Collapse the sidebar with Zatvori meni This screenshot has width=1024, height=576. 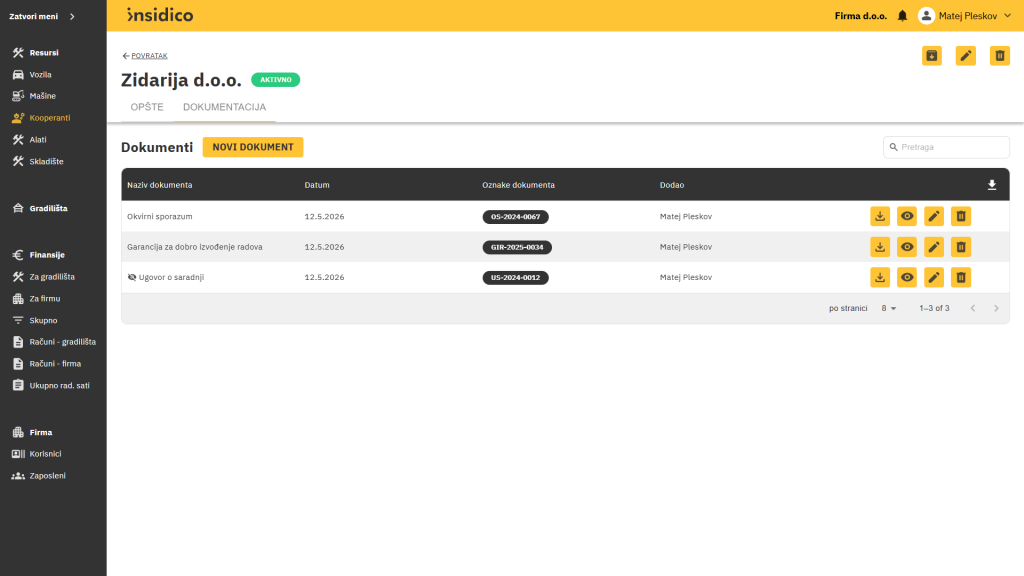pyautogui.click(x=42, y=16)
